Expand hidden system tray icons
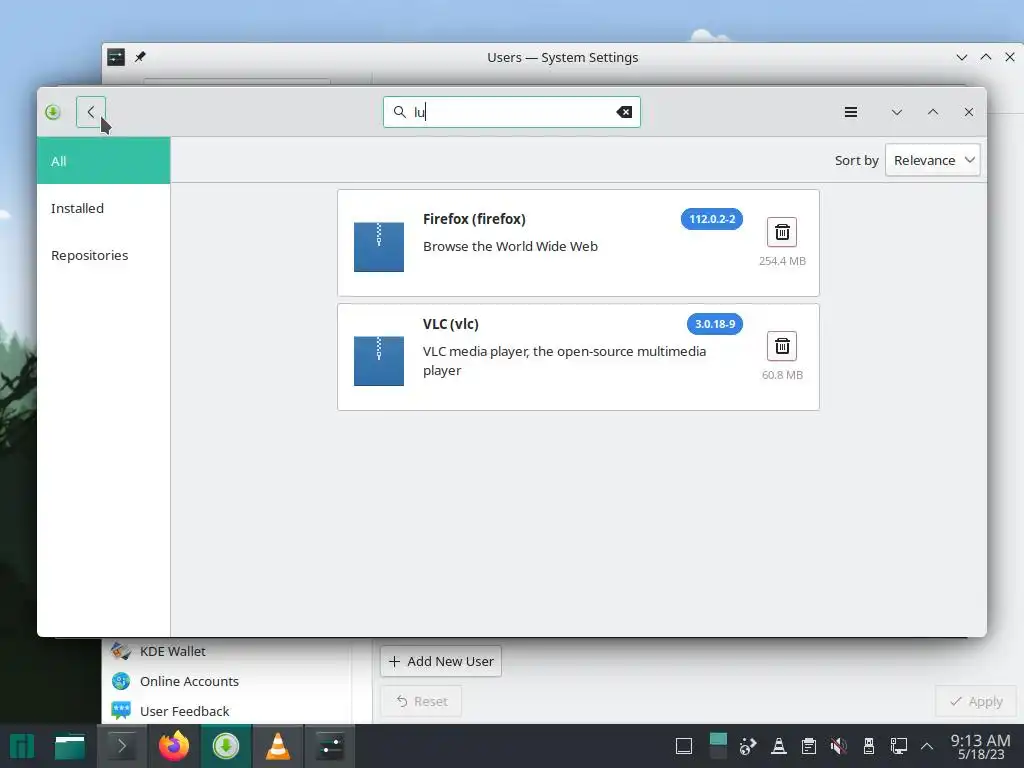The height and width of the screenshot is (768, 1024). click(x=926, y=746)
